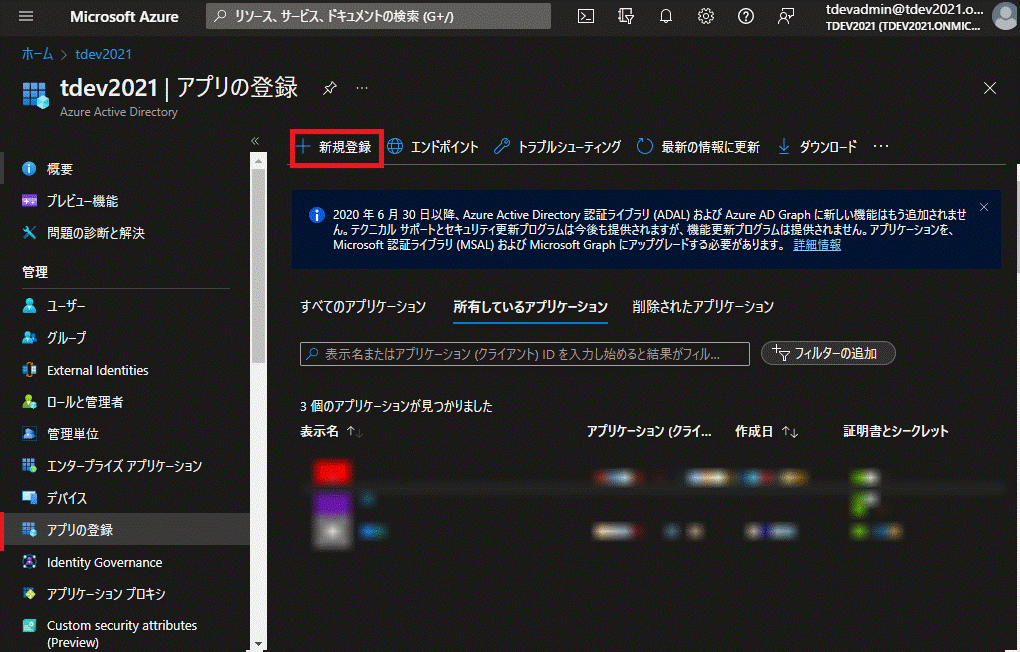The width and height of the screenshot is (1020, 652).
Task: Open the toolbar overflow ellipsis
Action: tap(881, 146)
